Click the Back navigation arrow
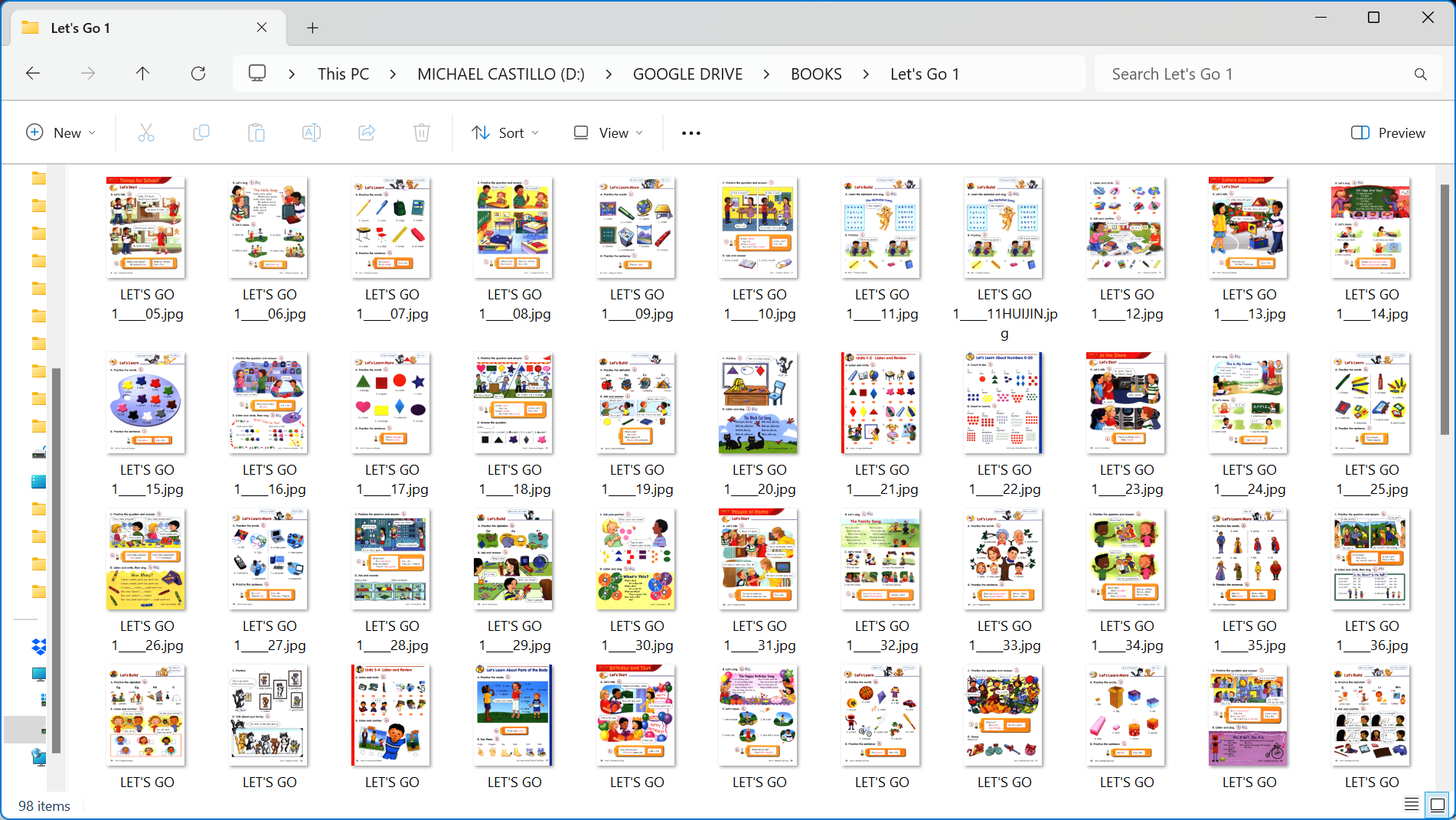Image resolution: width=1456 pixels, height=820 pixels. (x=33, y=74)
